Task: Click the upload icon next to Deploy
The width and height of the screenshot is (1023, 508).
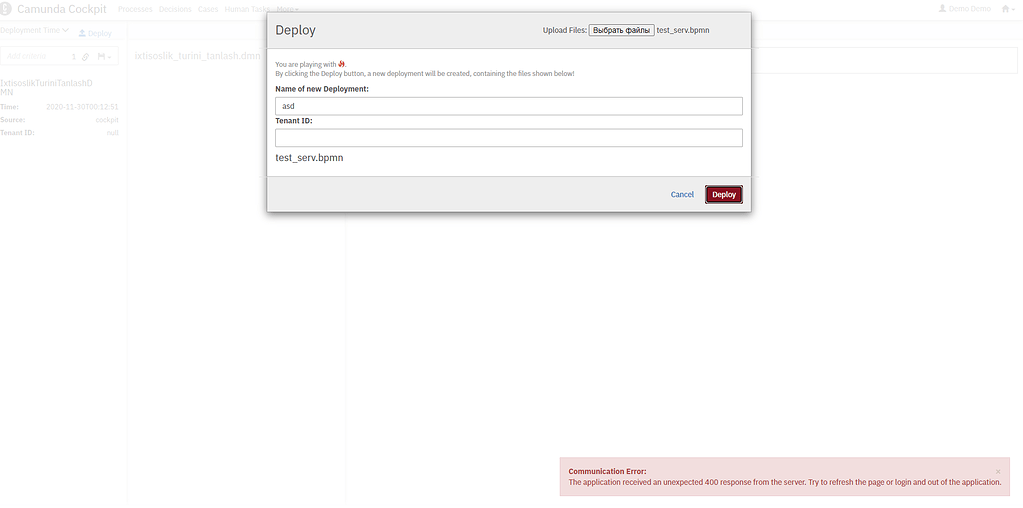Action: [x=83, y=33]
